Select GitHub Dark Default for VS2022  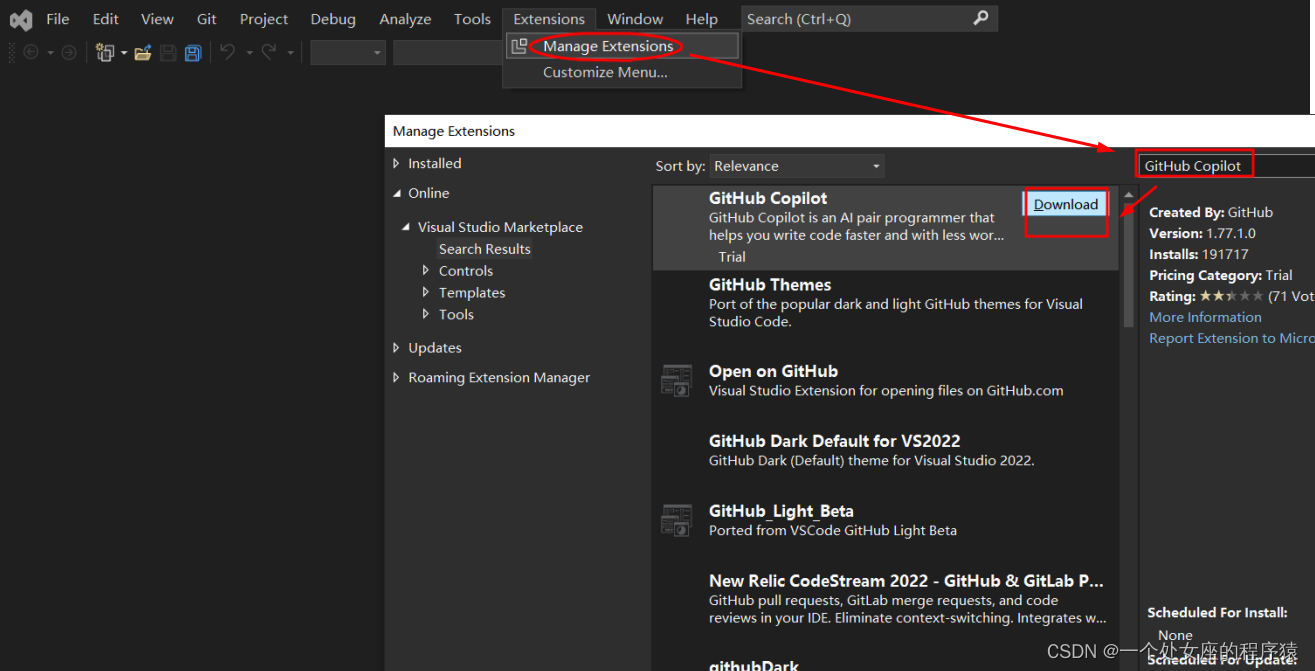885,451
